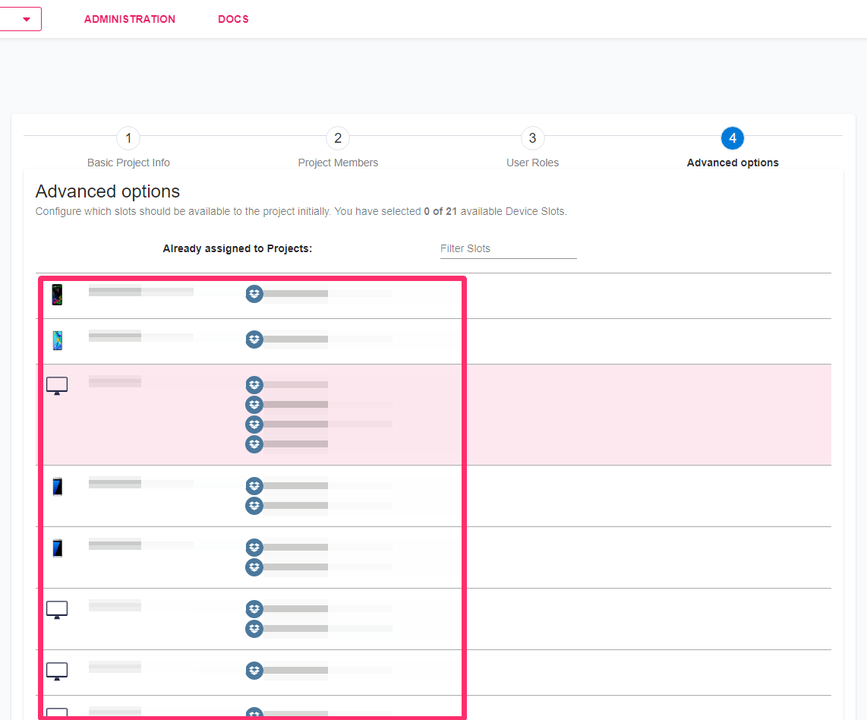This screenshot has width=867, height=720.
Task: Click the blue-green smartphone device icon
Action: tap(58, 340)
